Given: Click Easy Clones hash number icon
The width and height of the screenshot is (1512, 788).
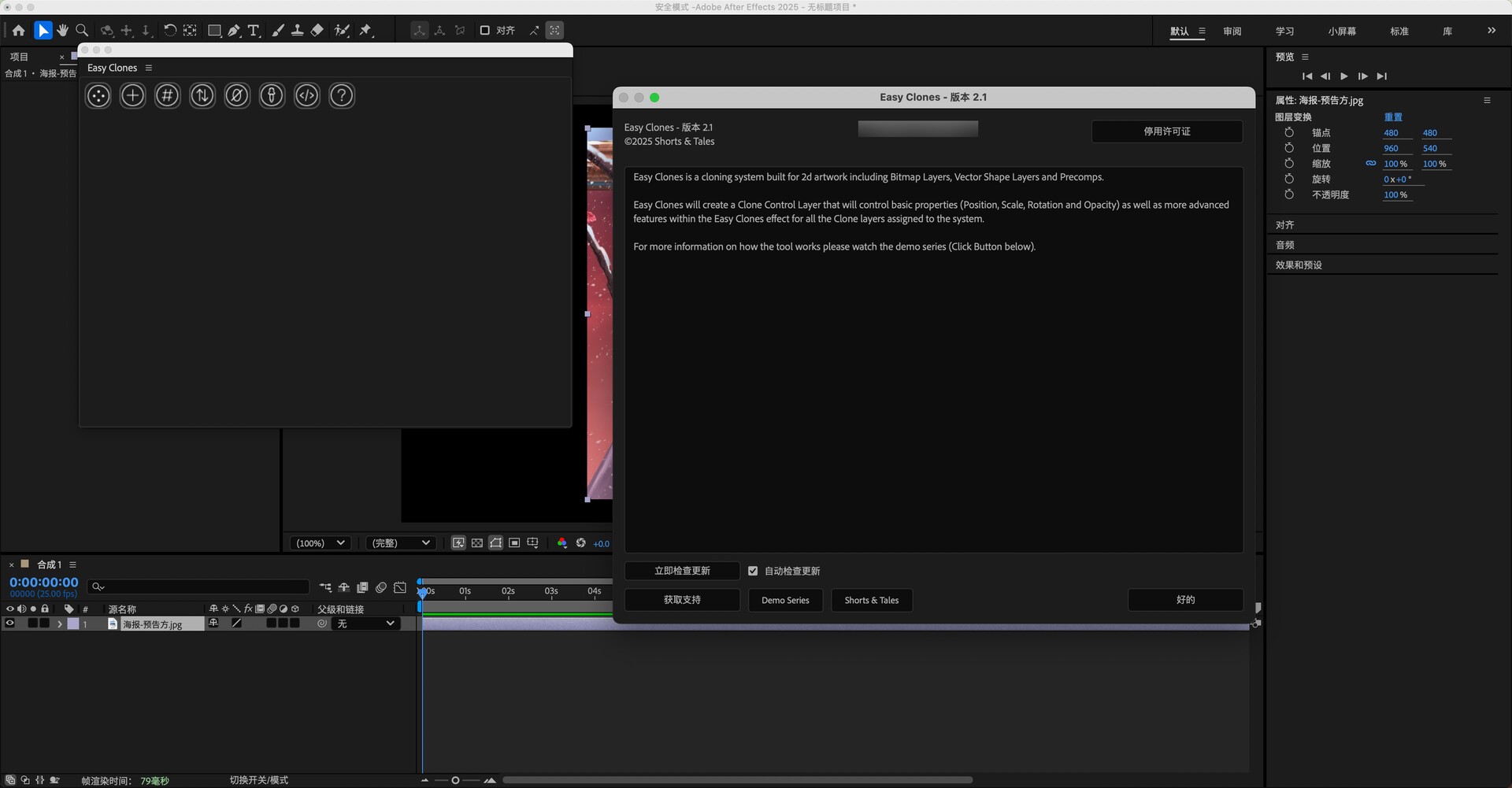Looking at the screenshot, I should pos(167,96).
